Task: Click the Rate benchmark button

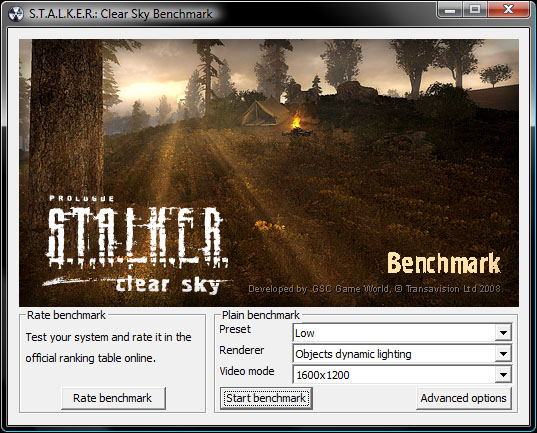Action: click(x=113, y=398)
